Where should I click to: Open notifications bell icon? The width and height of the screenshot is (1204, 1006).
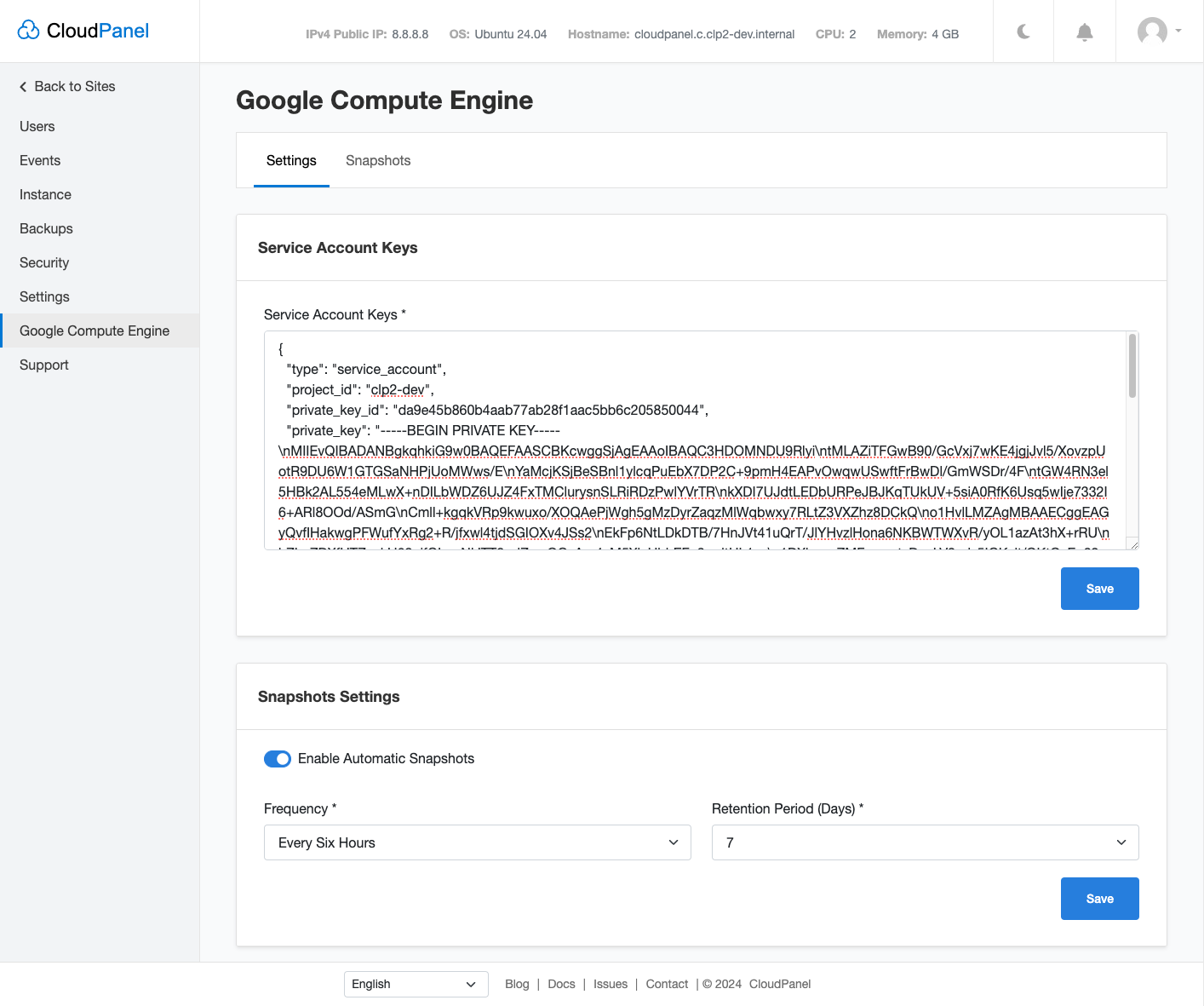tap(1084, 32)
